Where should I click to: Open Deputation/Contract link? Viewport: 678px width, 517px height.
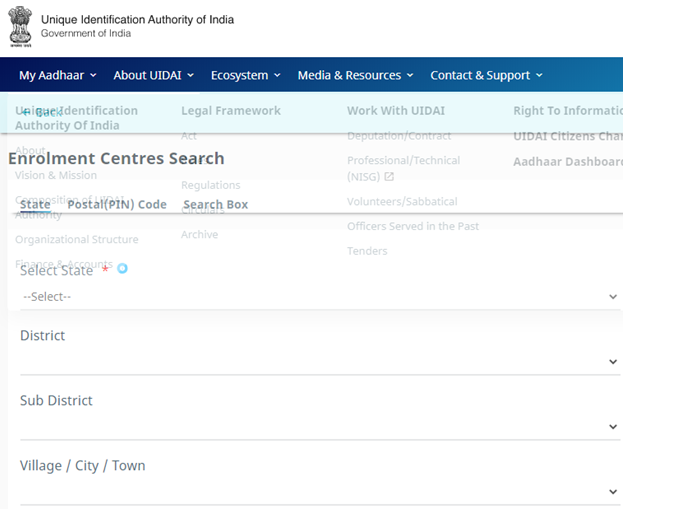click(x=399, y=136)
